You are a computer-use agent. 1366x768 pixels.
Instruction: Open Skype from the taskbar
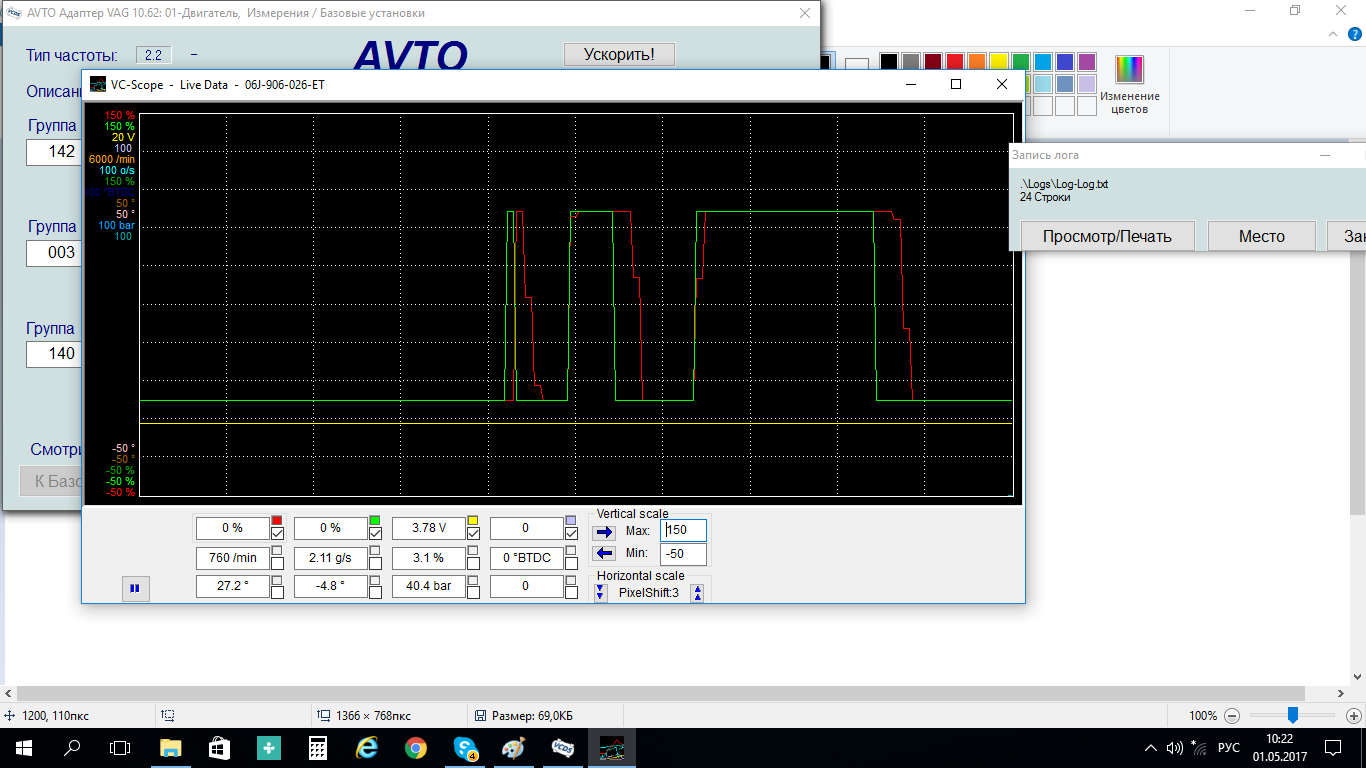[465, 747]
